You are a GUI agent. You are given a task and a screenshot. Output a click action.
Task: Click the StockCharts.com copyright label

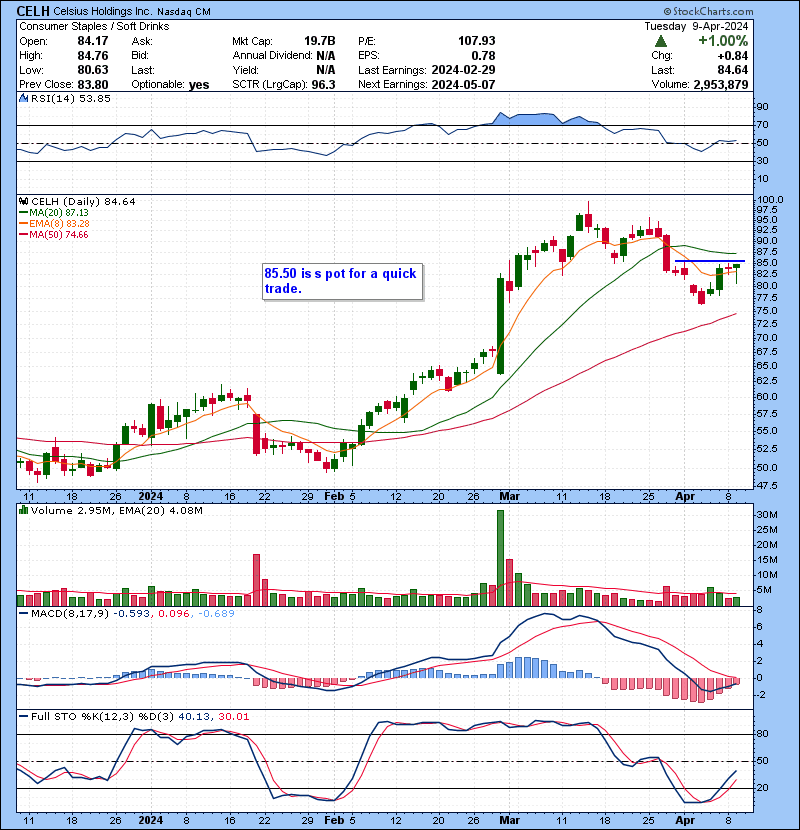[x=708, y=11]
